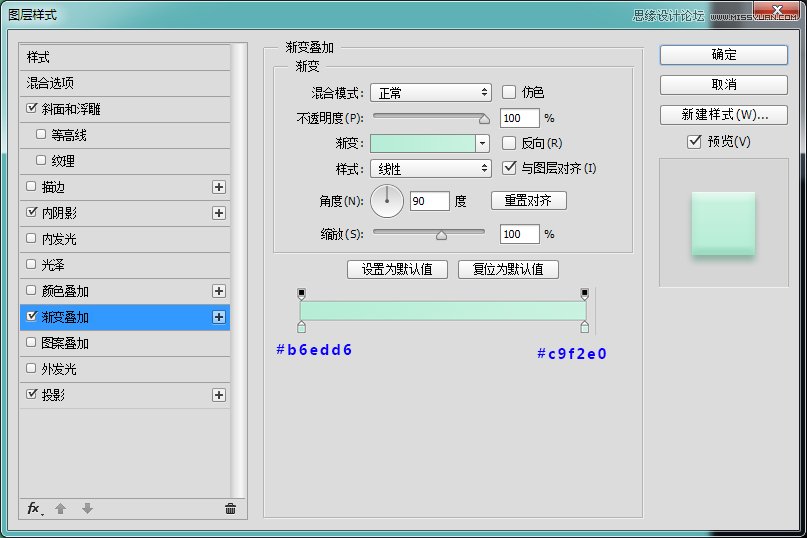Click the 渐变 gradient preview swatch
807x538 pixels.
(x=423, y=144)
